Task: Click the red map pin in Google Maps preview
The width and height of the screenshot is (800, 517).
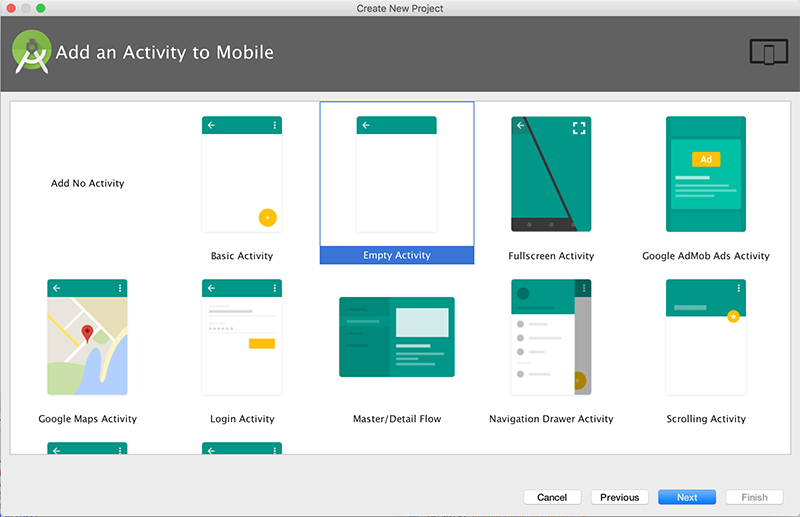Action: [87, 334]
